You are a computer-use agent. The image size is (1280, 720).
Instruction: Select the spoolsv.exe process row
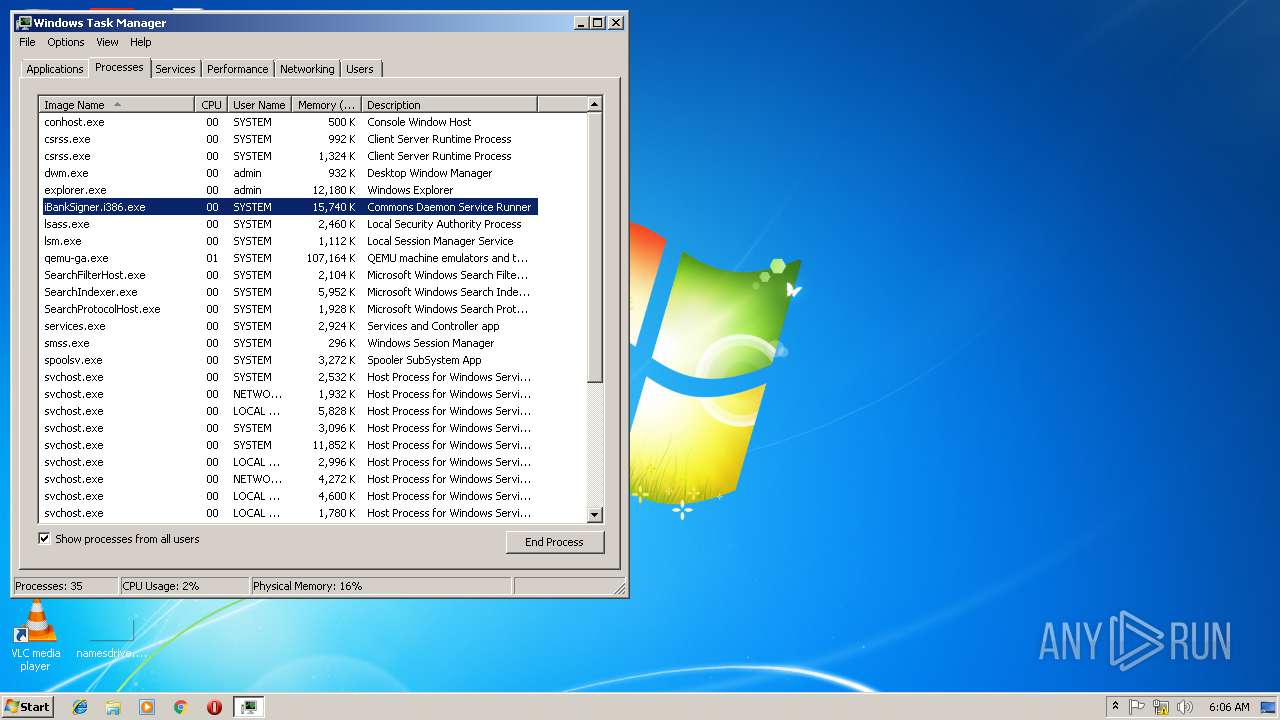coord(289,360)
